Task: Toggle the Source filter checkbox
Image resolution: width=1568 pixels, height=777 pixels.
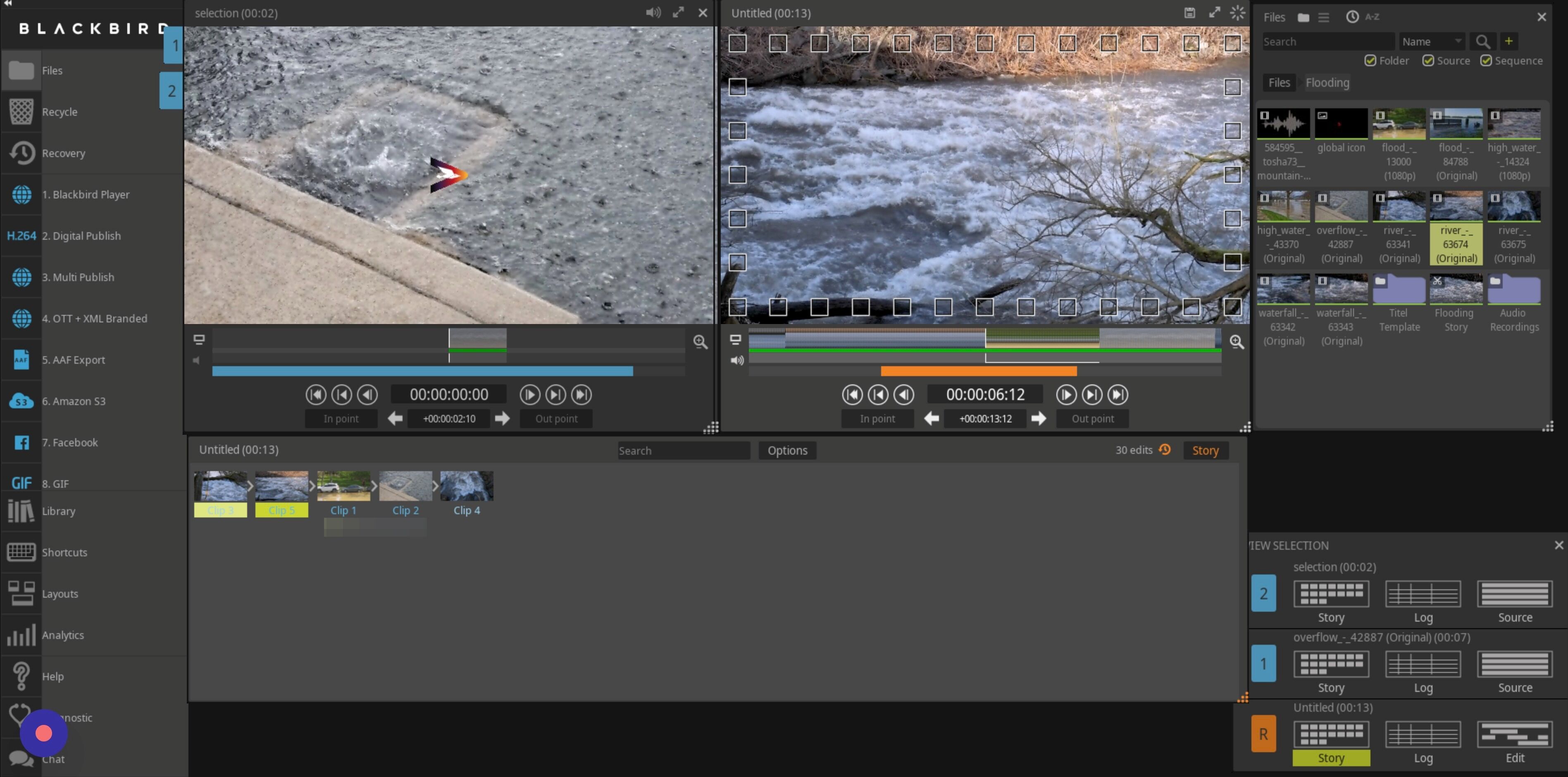Action: point(1428,60)
